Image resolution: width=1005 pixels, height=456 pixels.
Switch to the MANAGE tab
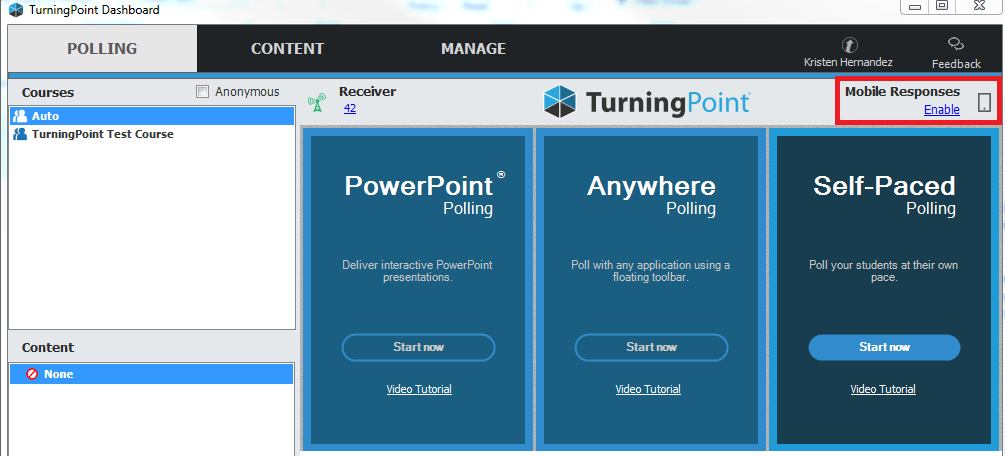click(473, 49)
